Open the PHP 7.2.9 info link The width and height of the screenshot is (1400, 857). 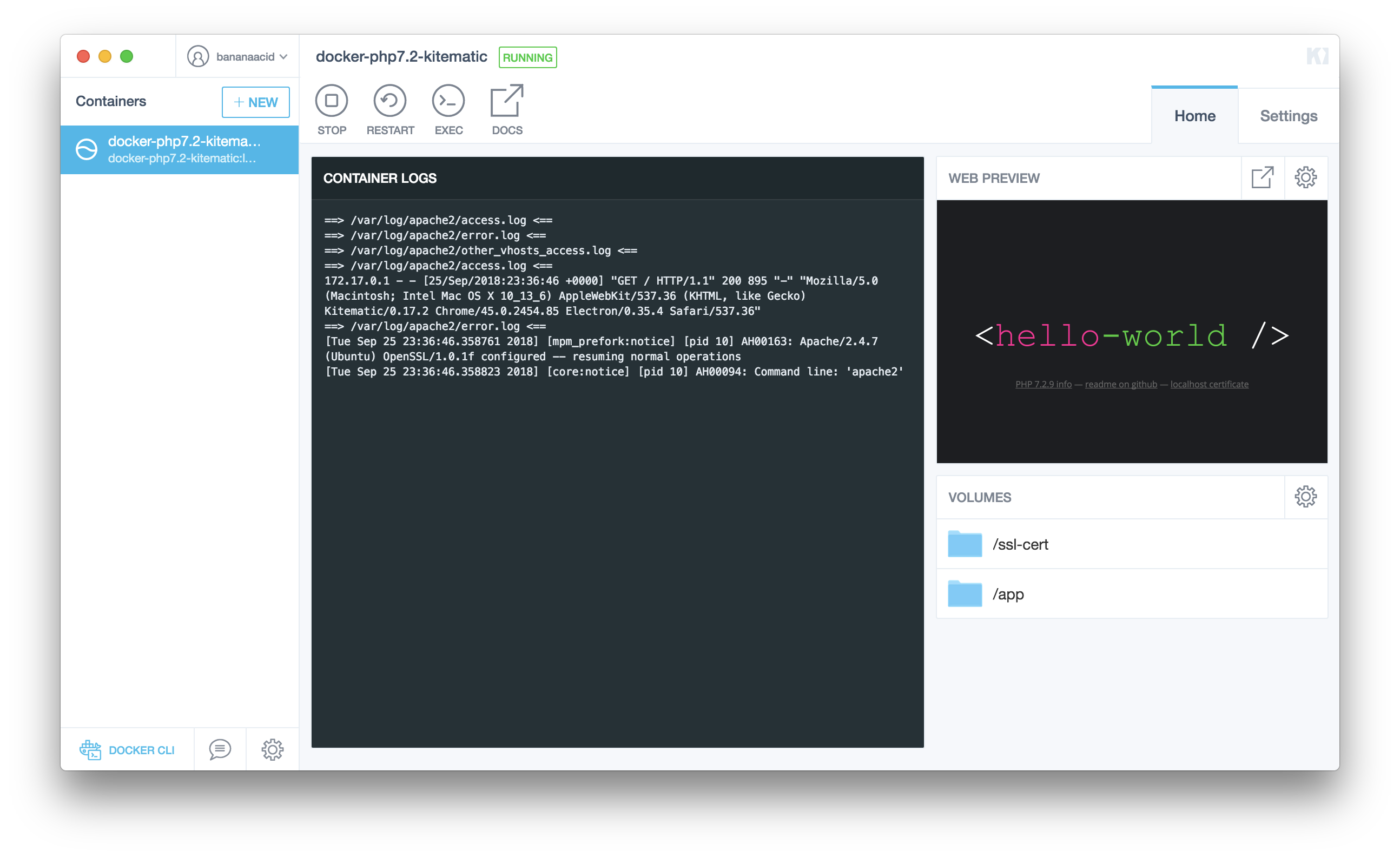pos(1043,384)
